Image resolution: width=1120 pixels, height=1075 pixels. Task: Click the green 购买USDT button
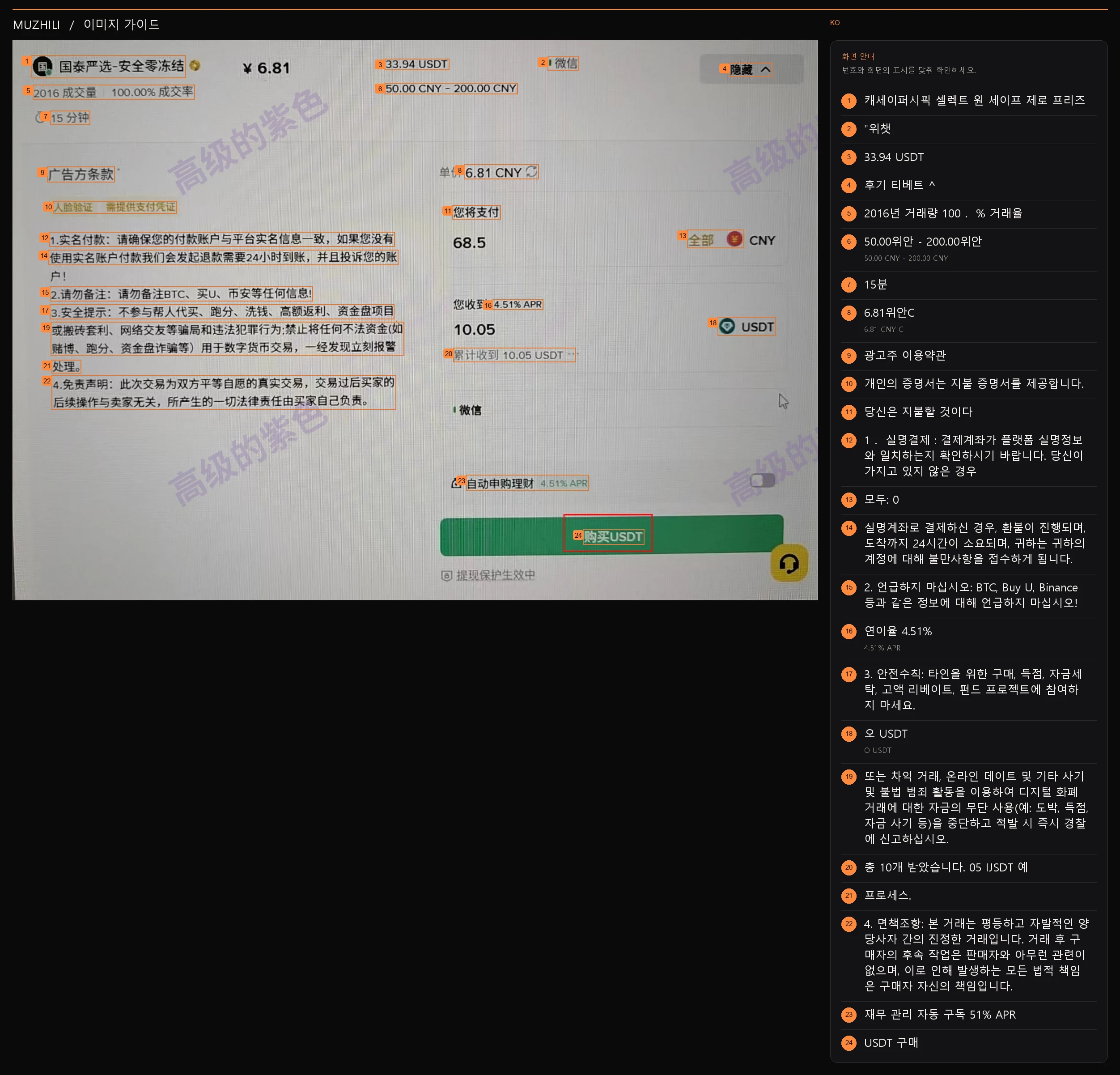click(x=611, y=535)
